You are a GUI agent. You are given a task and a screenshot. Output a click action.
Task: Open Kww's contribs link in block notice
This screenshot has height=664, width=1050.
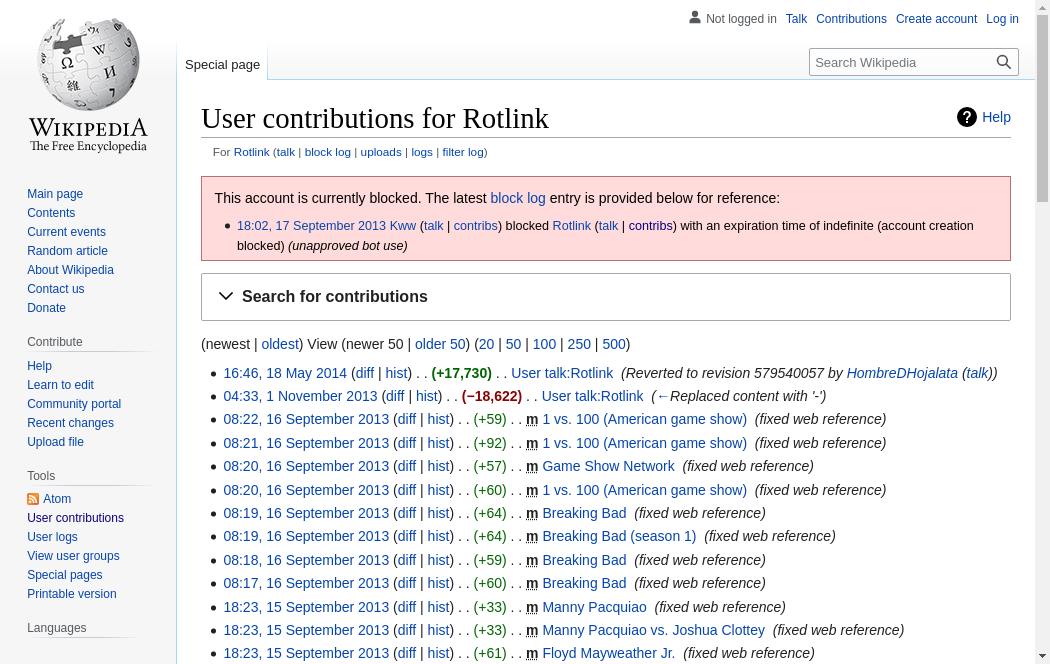(x=475, y=226)
